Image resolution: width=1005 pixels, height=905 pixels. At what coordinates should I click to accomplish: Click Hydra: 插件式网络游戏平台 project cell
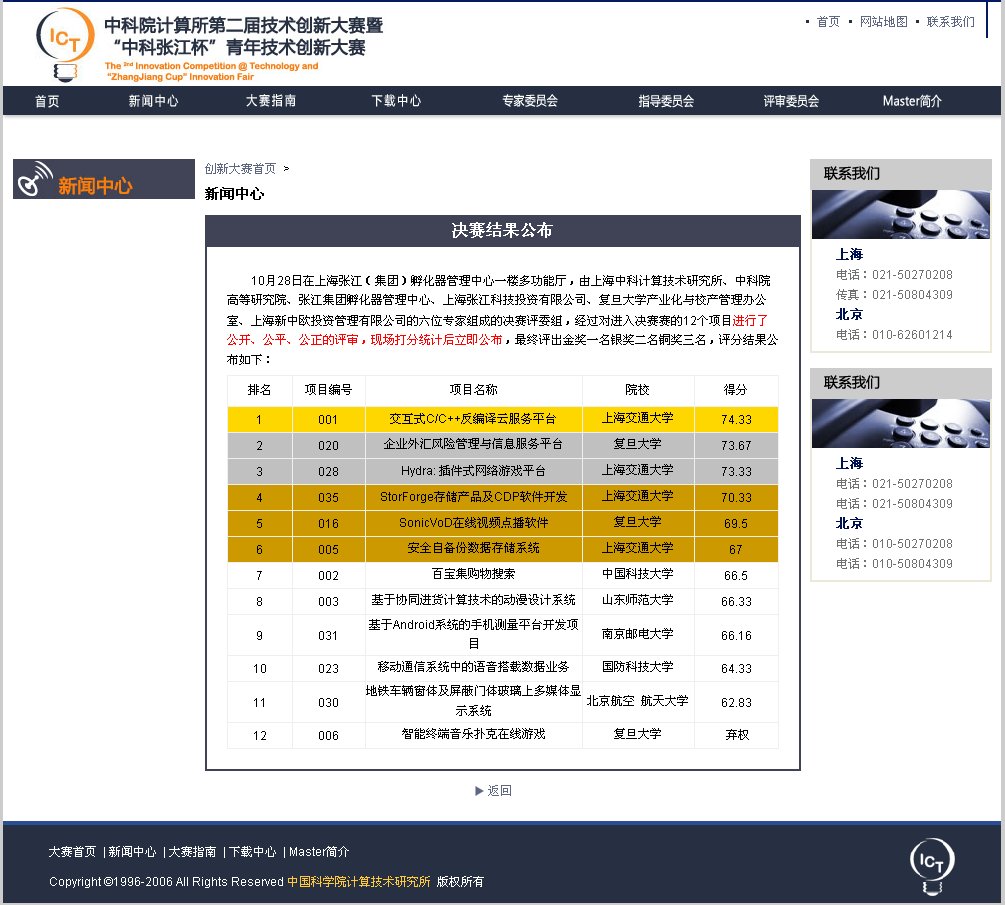point(474,471)
